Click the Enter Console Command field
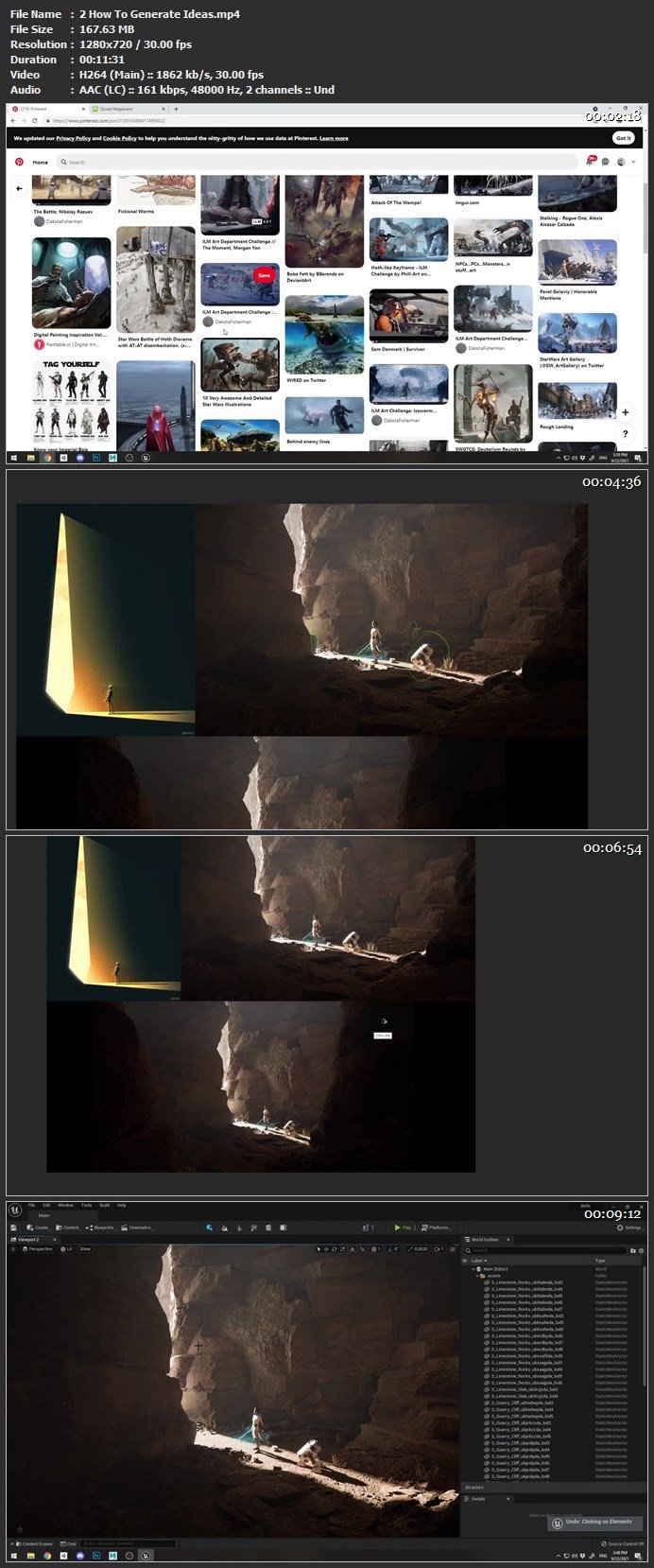The width and height of the screenshot is (654, 1568). [x=128, y=1543]
